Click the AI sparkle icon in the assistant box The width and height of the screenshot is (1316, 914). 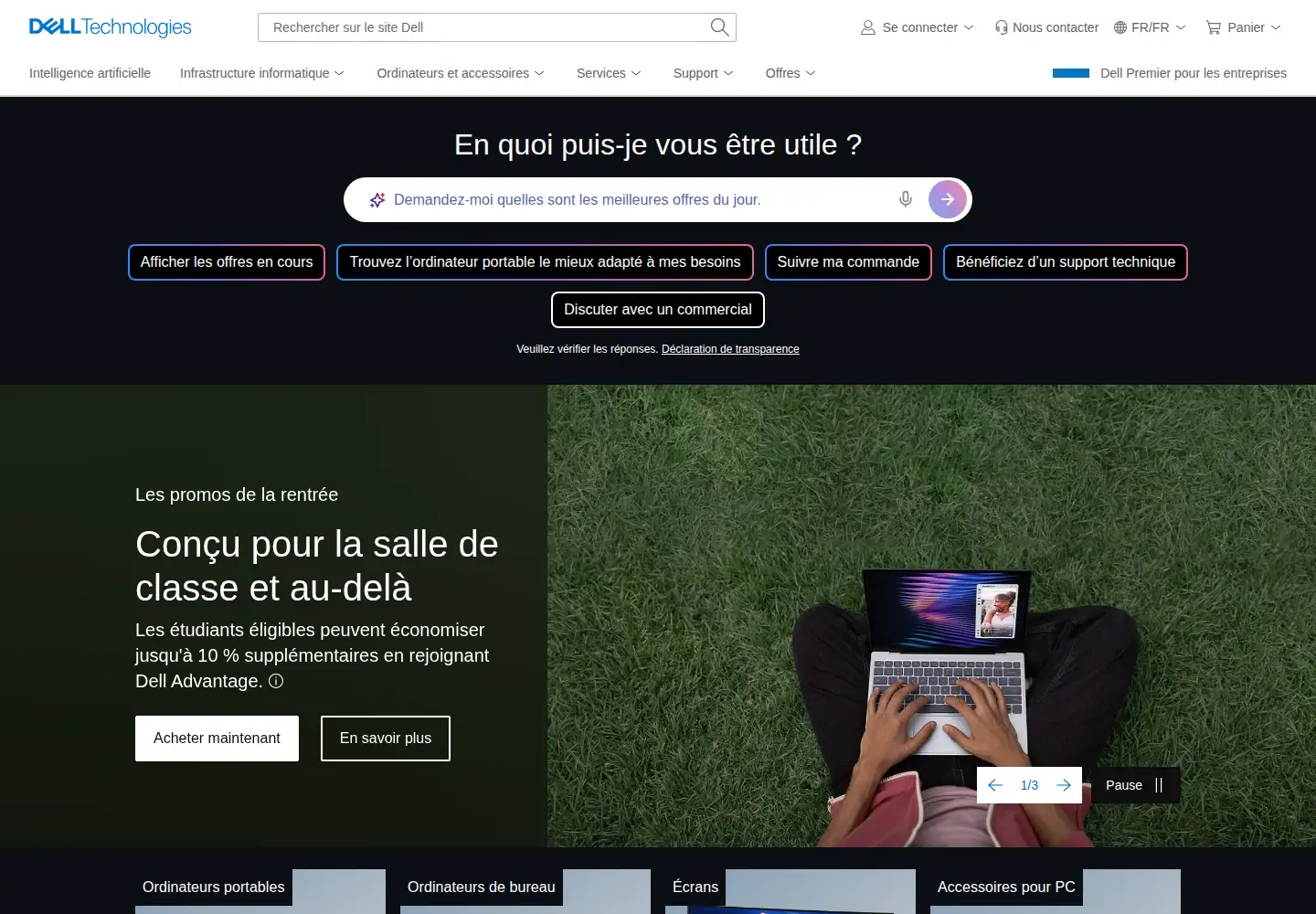tap(377, 199)
